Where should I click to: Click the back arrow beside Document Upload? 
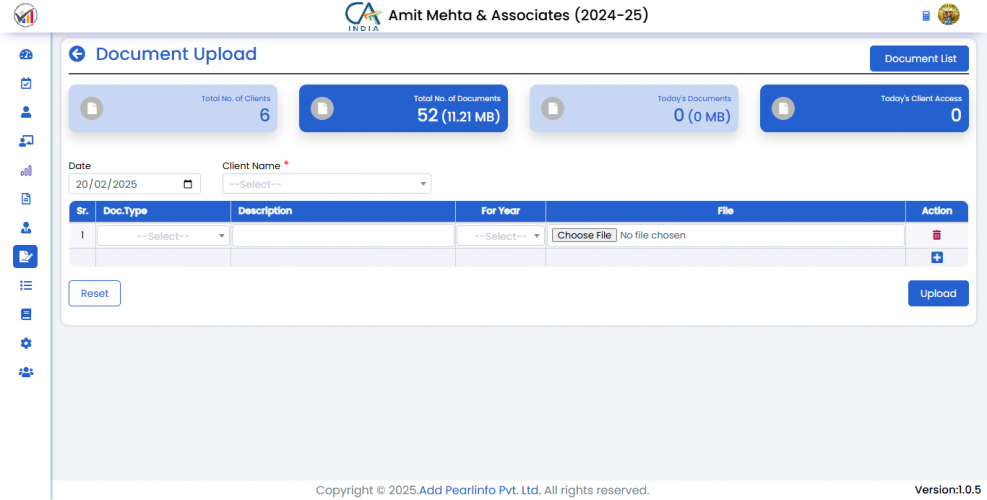pos(77,54)
